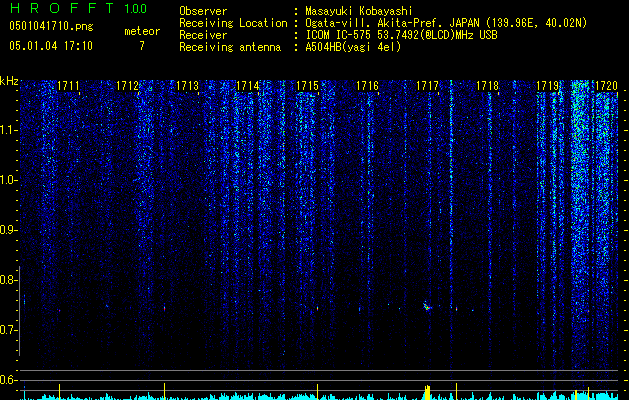Screen dimensions: 629x400
Task: Click the 1716 time marker
Action: pyautogui.click(x=367, y=86)
